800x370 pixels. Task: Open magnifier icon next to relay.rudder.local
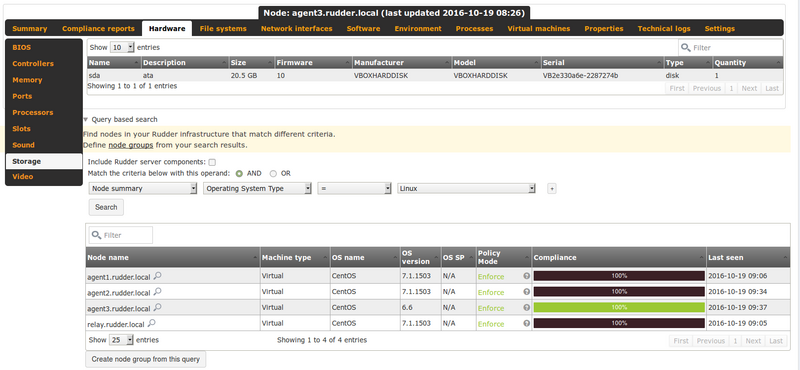coord(152,324)
